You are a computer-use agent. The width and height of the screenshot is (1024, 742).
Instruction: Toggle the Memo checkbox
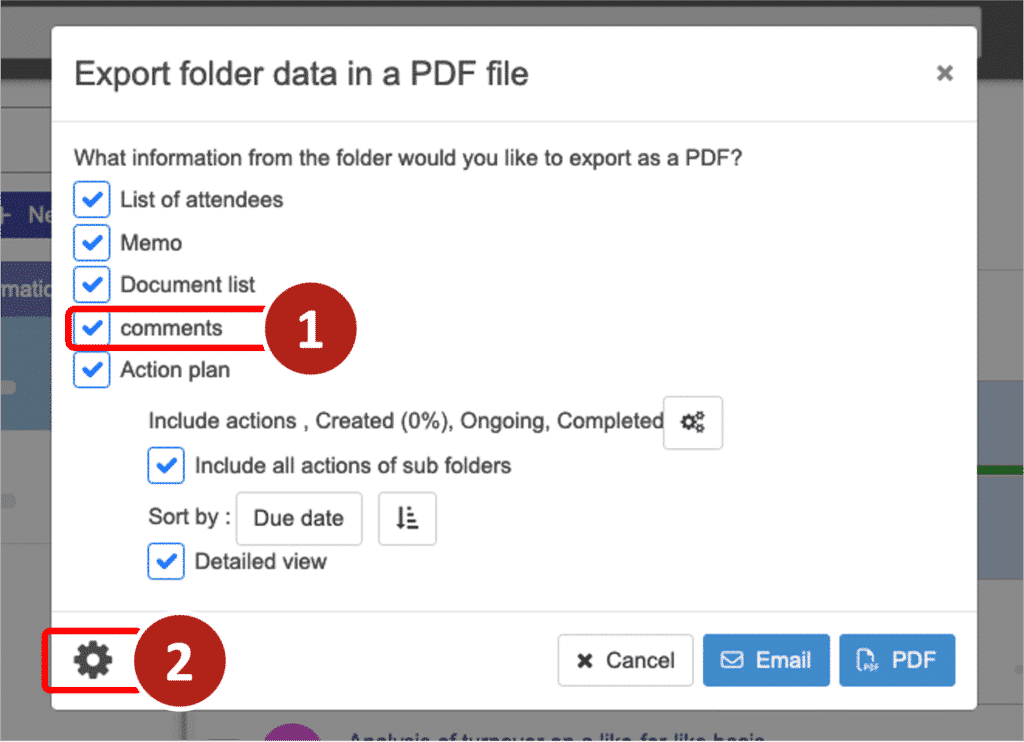click(x=92, y=243)
